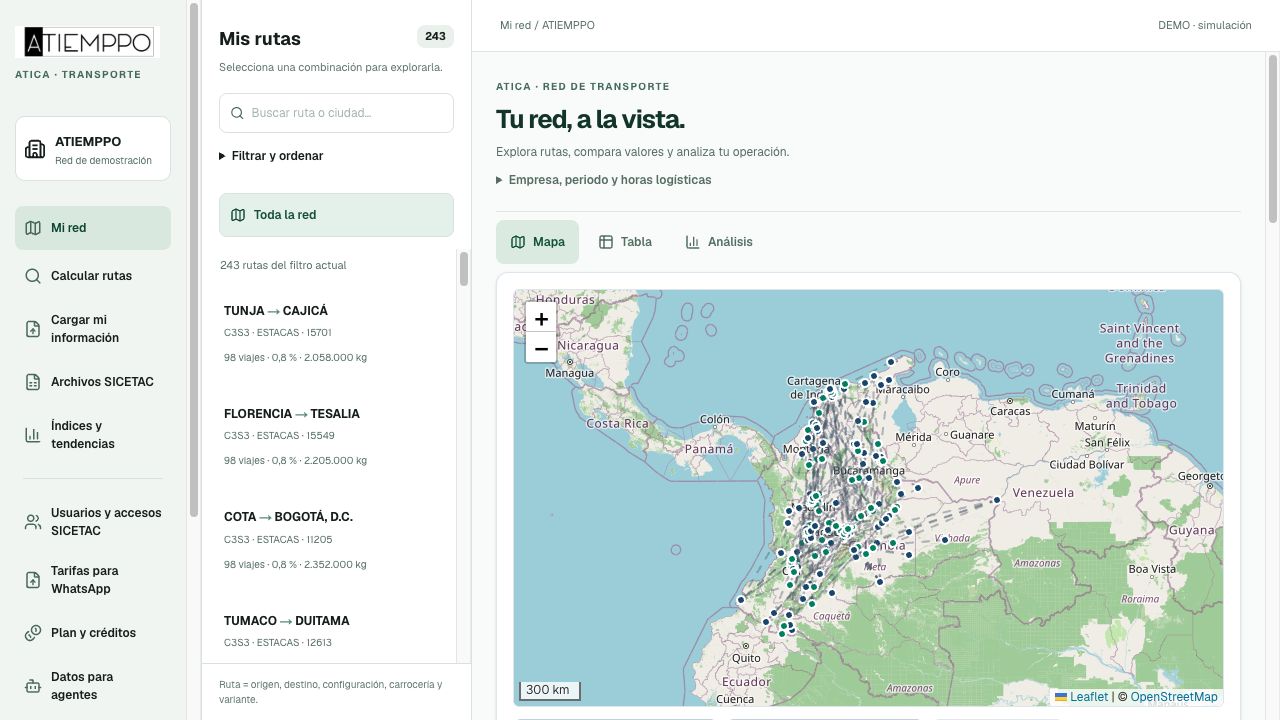Select the TUNJA → CAJICÁ route
1280x720 pixels.
pos(338,336)
